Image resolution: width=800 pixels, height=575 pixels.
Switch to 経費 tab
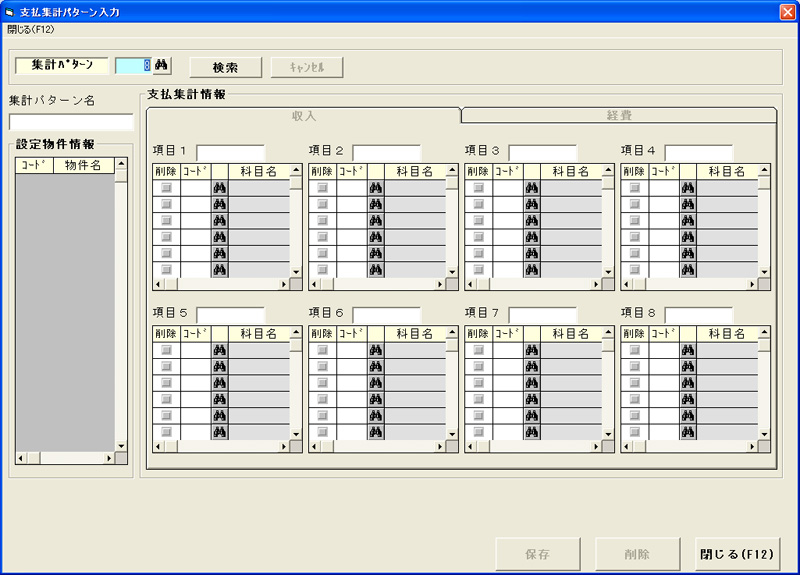(x=619, y=115)
